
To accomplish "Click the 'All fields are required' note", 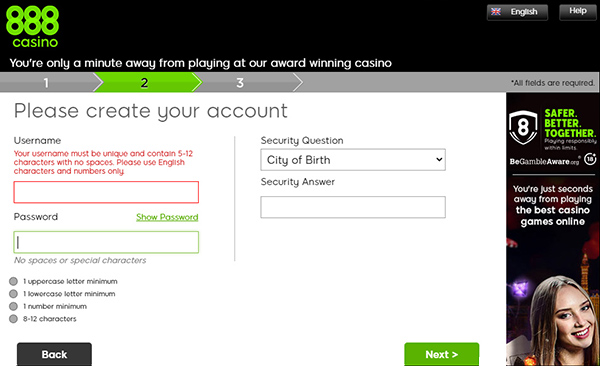I will (553, 83).
